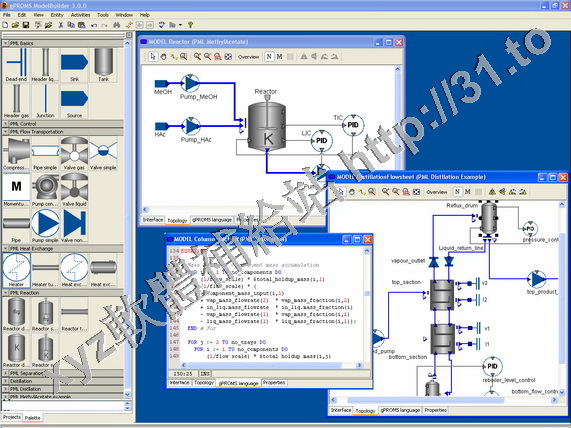This screenshot has height=428, width=571.
Task: Select the Dead end unit in the palette
Action: [x=16, y=65]
